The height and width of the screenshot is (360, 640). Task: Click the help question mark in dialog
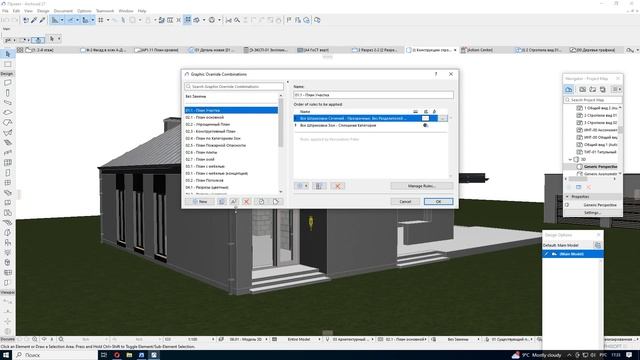436,74
